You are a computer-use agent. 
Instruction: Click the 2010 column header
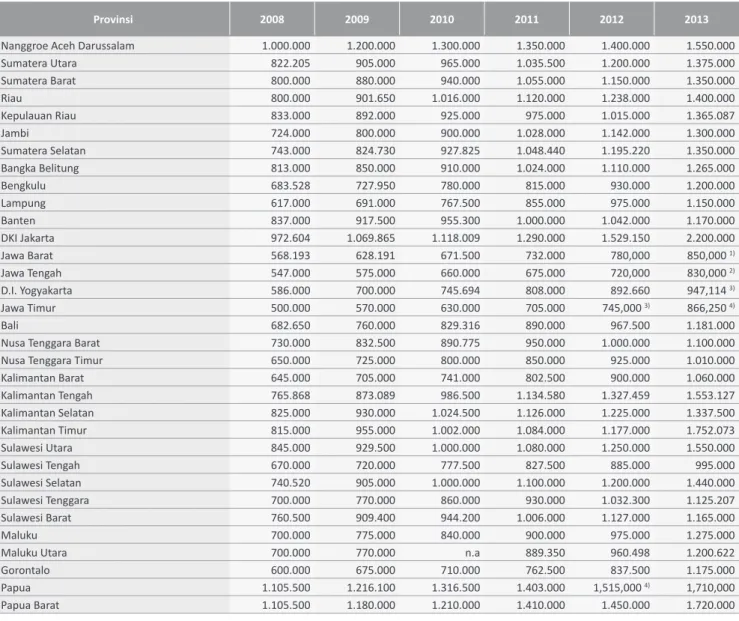[442, 19]
